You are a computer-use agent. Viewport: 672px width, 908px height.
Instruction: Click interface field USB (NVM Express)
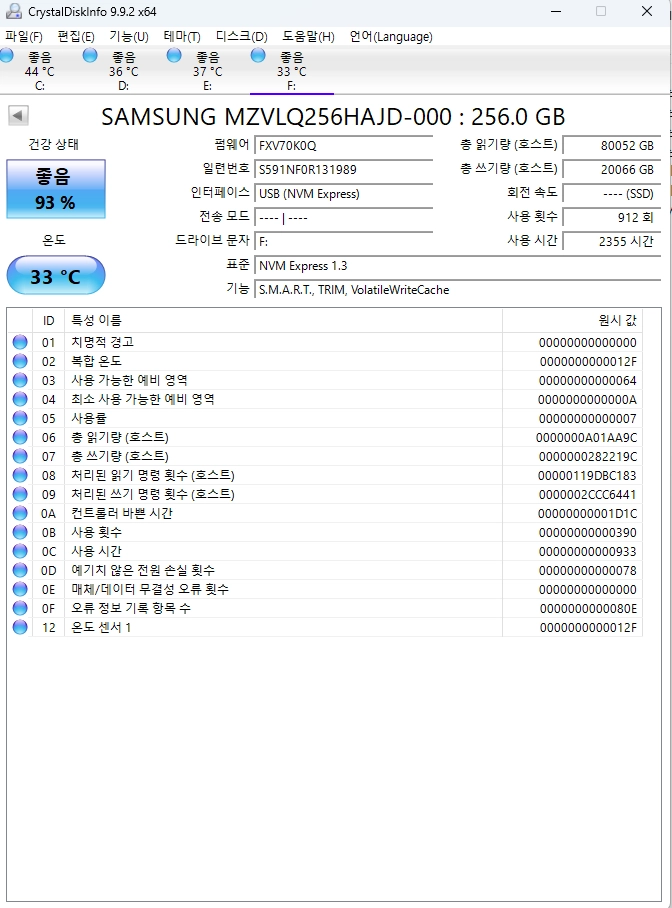(344, 193)
